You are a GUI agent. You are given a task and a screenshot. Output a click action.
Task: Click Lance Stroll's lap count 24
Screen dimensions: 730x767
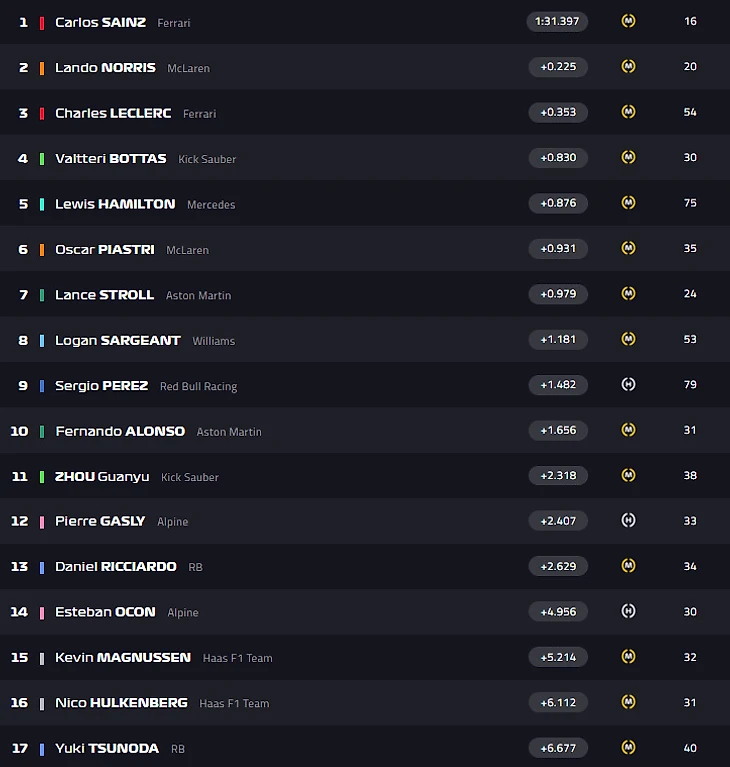(x=690, y=294)
